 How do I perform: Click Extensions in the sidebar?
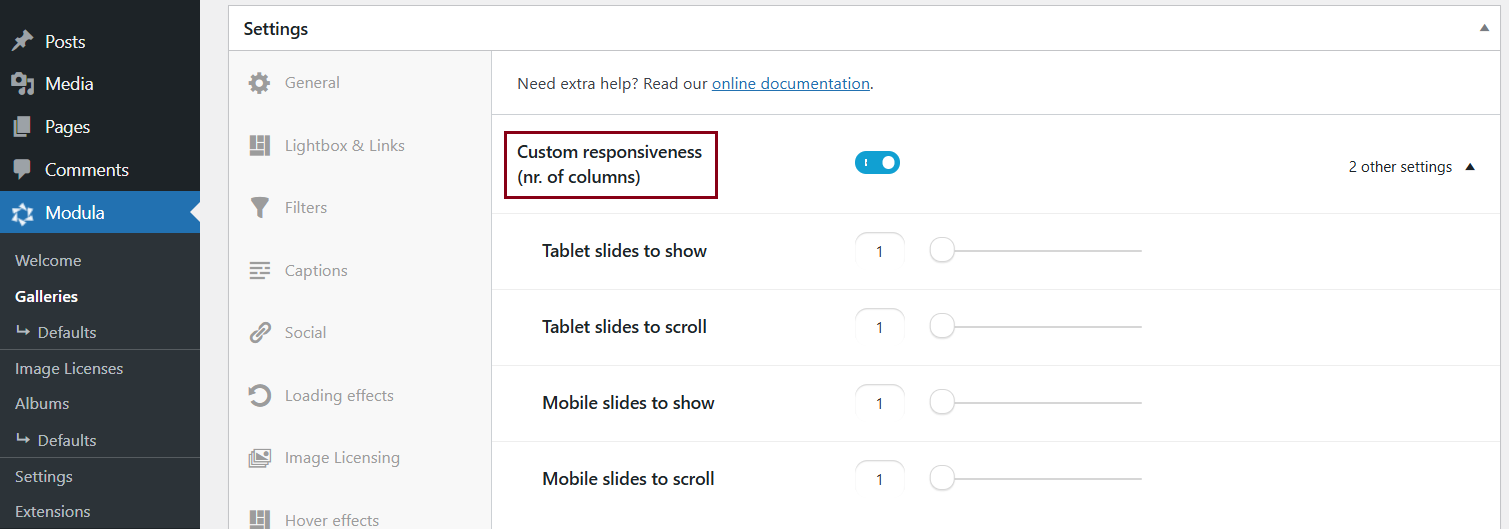(52, 511)
